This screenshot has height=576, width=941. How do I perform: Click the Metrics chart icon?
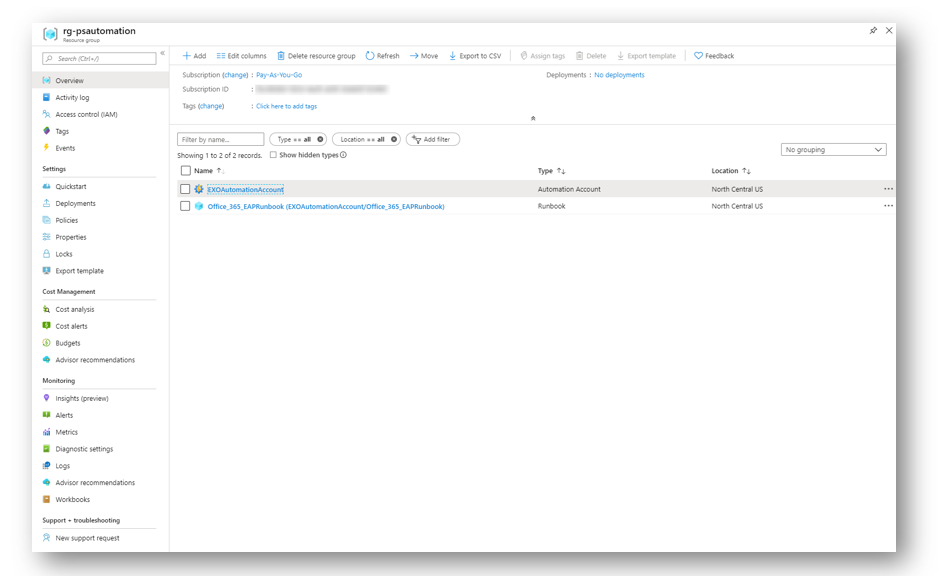click(46, 432)
